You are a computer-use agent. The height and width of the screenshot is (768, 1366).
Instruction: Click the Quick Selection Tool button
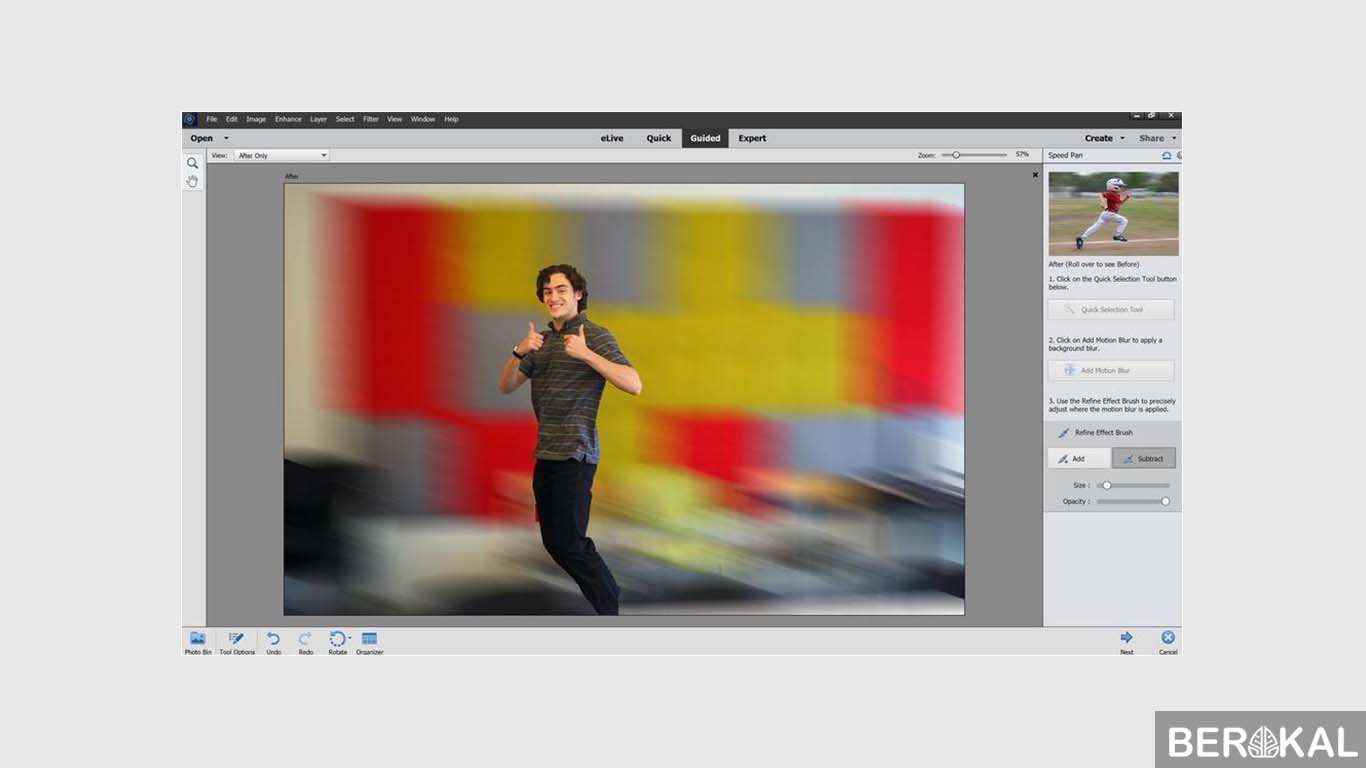[1110, 310]
